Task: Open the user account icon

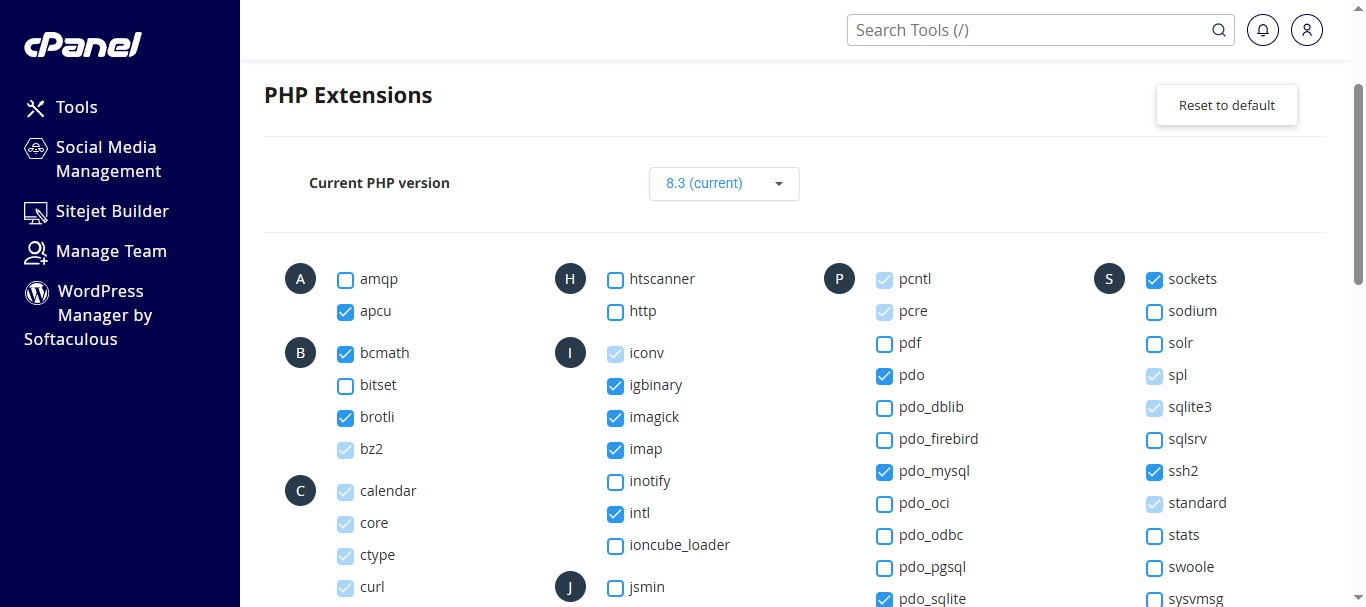Action: pos(1307,30)
